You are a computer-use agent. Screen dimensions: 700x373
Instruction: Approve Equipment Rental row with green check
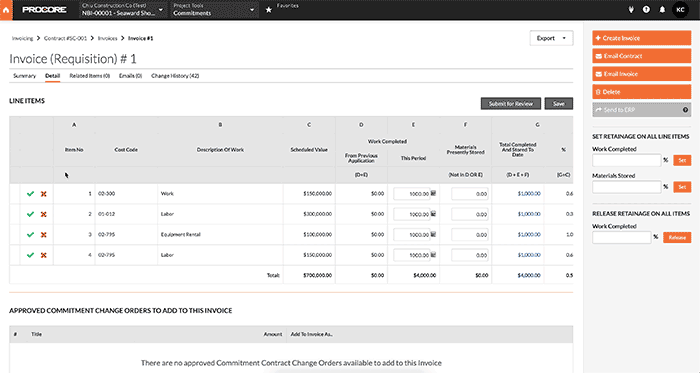click(x=30, y=235)
